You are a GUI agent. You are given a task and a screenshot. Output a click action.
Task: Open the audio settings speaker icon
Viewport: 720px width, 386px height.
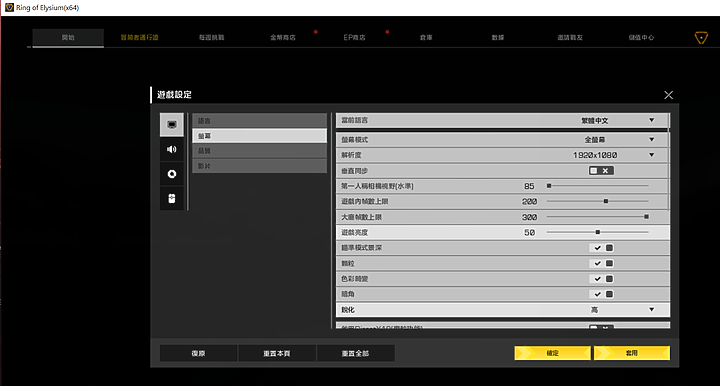pyautogui.click(x=172, y=149)
